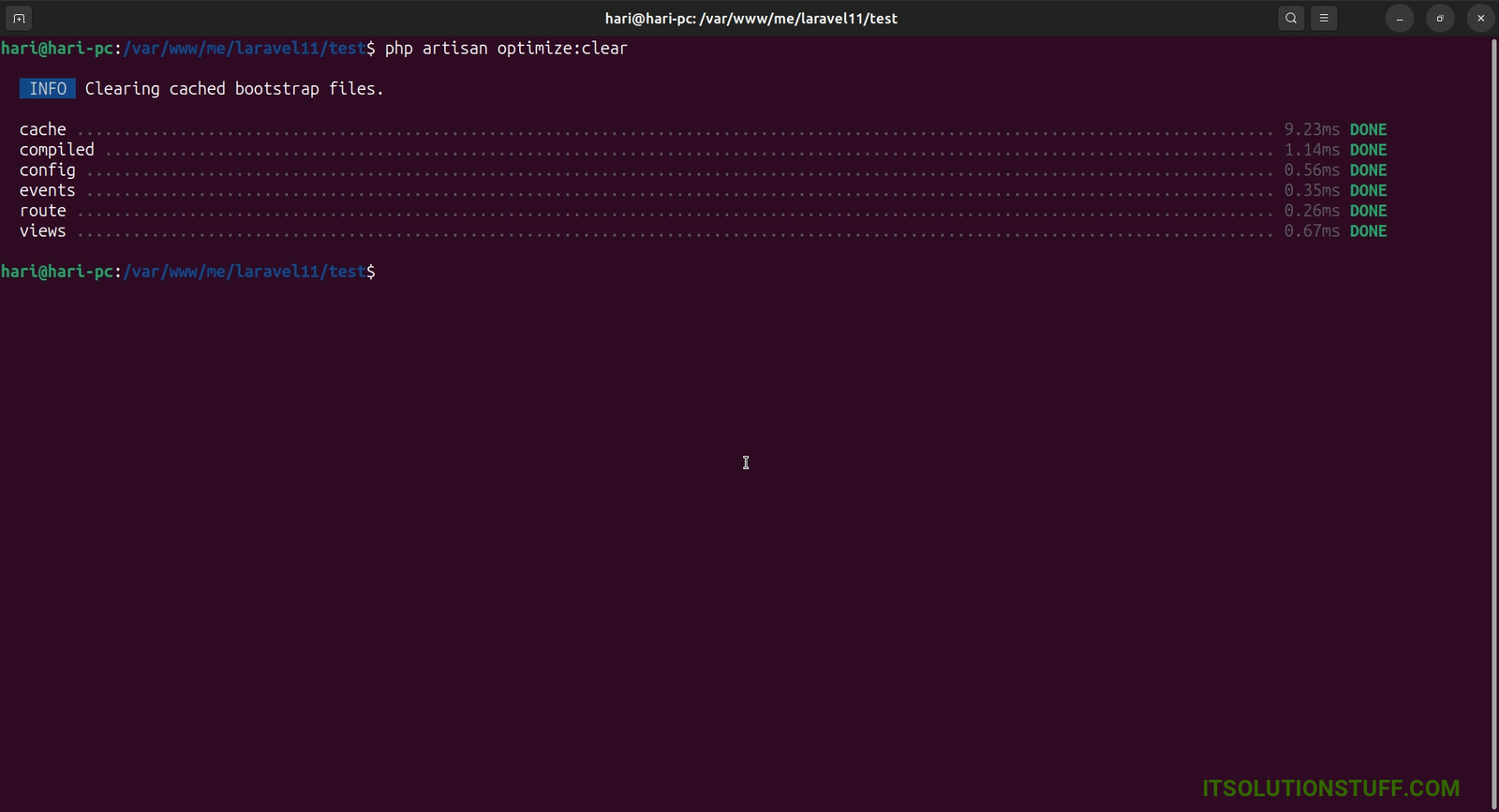Viewport: 1499px width, 812px height.
Task: Click the ITSOLUTIONSTUFF.COM watermark
Action: 1330,789
